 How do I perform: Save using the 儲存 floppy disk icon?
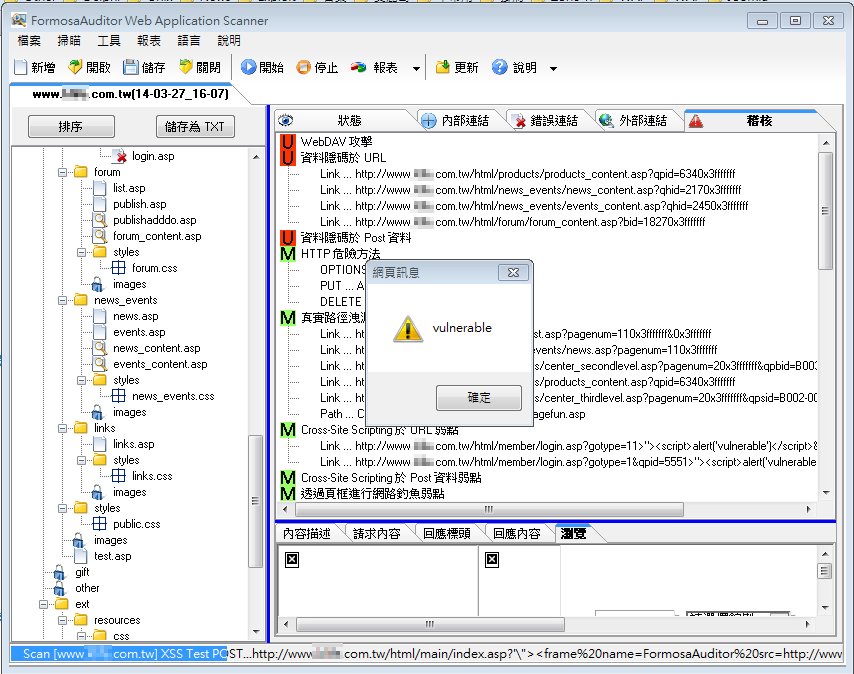click(x=131, y=68)
